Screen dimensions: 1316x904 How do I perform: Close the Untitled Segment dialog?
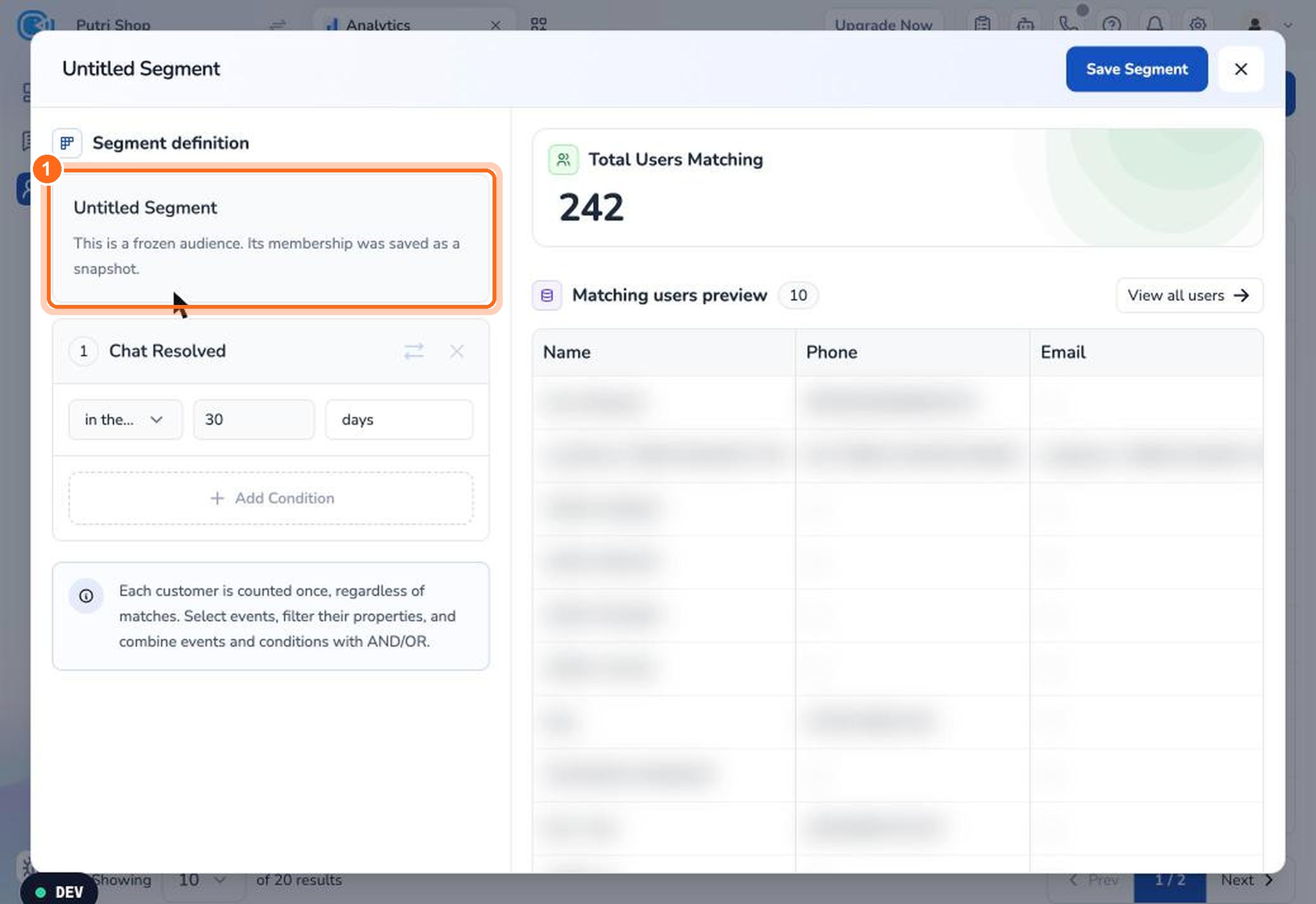[1241, 68]
